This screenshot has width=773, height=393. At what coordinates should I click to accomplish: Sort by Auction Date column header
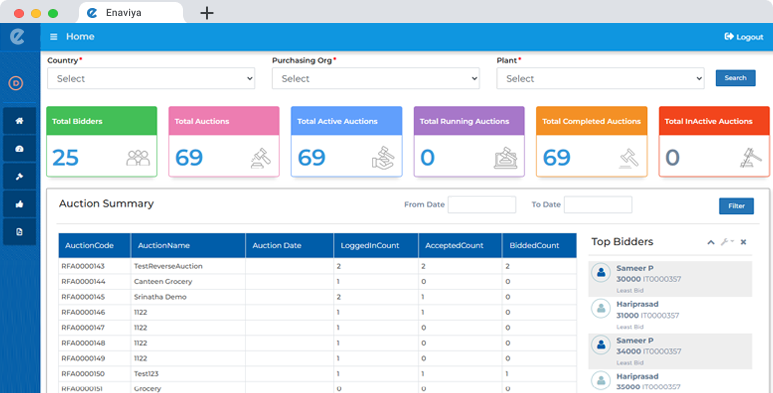pos(289,246)
